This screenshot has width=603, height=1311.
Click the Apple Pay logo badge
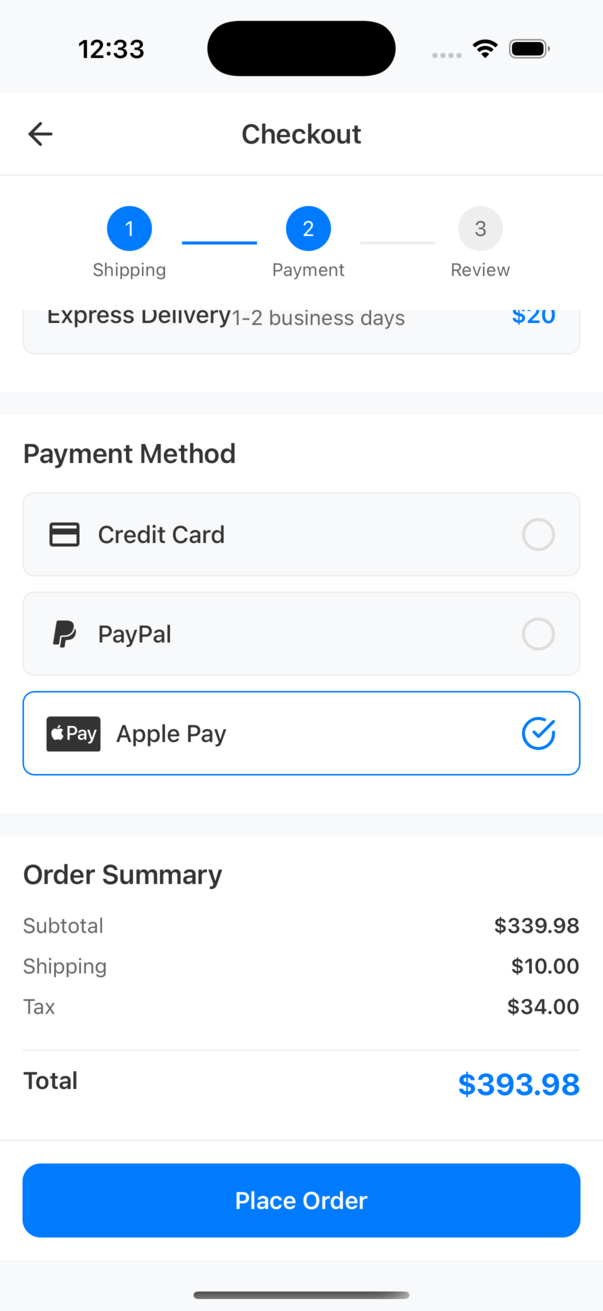pos(73,734)
